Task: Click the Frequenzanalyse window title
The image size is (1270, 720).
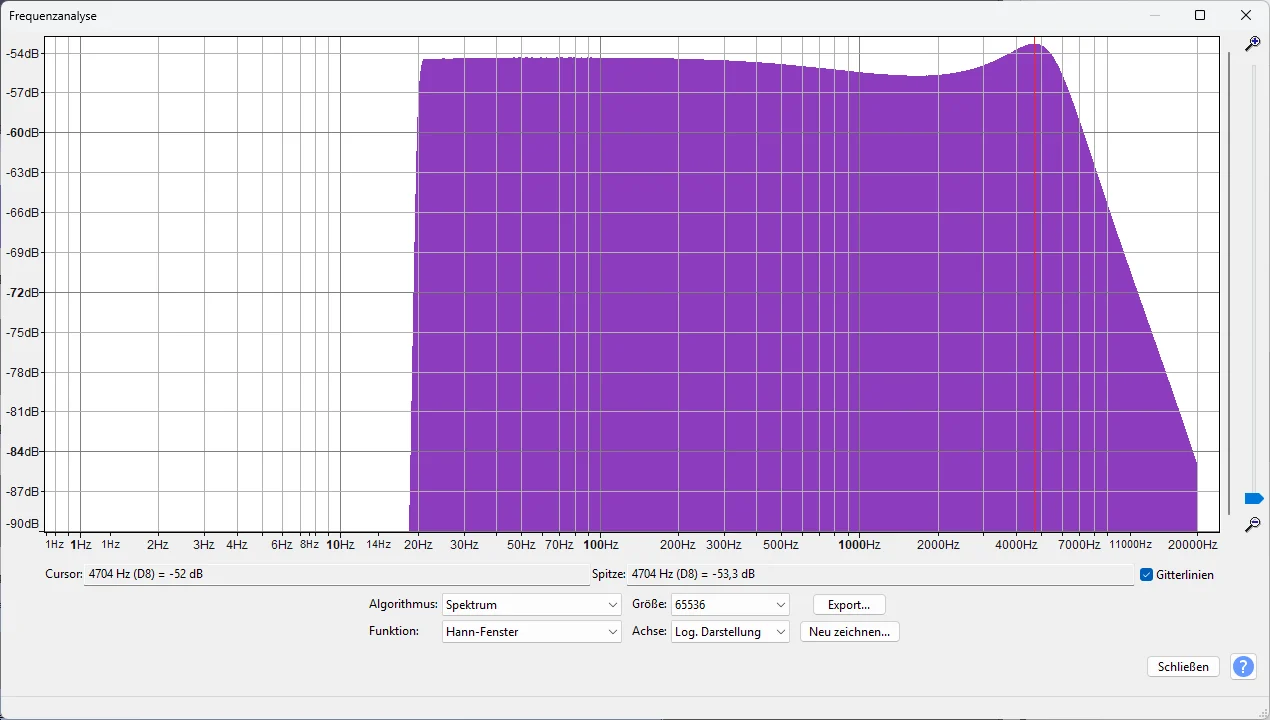Action: (x=53, y=16)
